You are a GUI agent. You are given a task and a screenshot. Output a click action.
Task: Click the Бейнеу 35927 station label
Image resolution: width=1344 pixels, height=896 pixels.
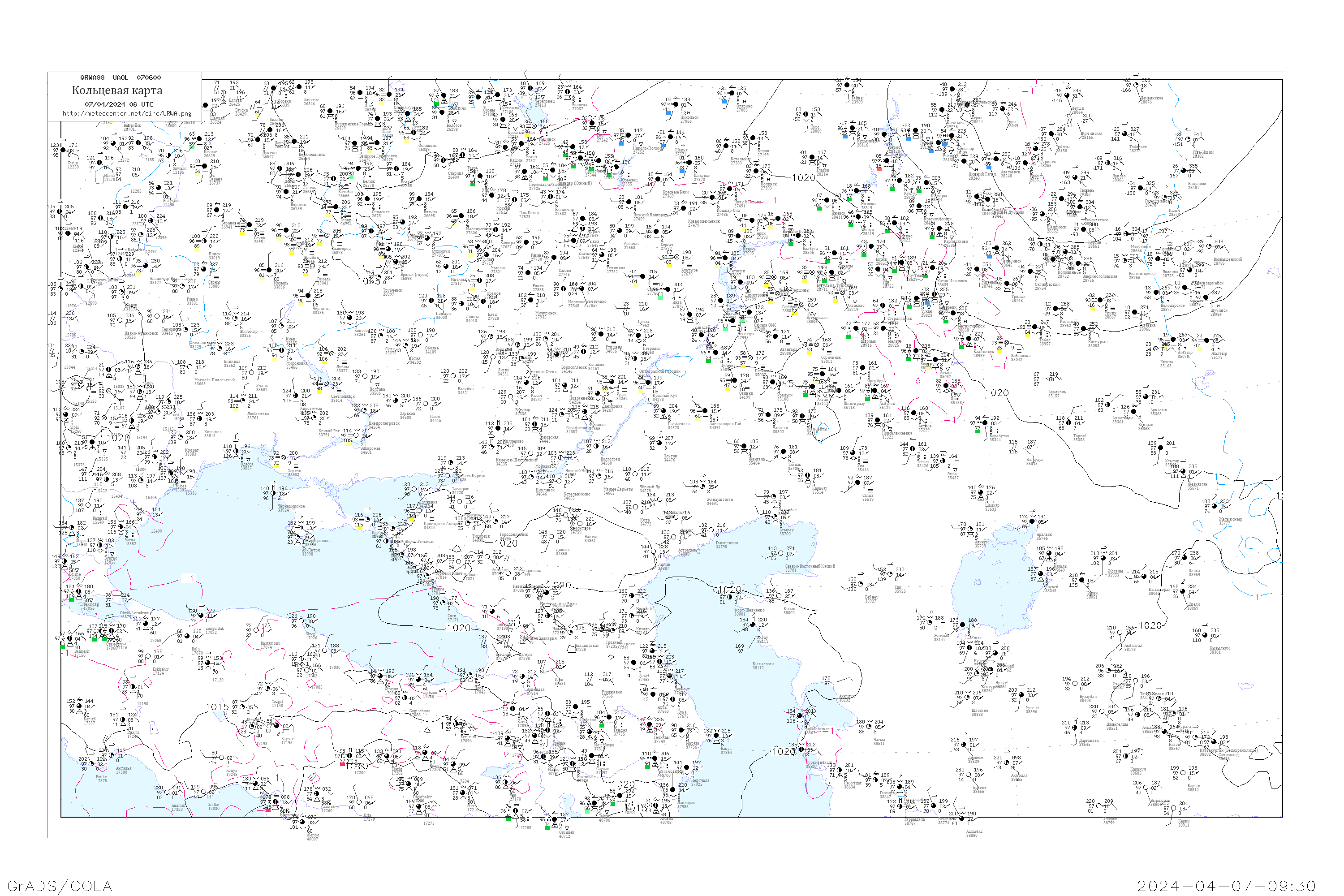pyautogui.click(x=871, y=599)
